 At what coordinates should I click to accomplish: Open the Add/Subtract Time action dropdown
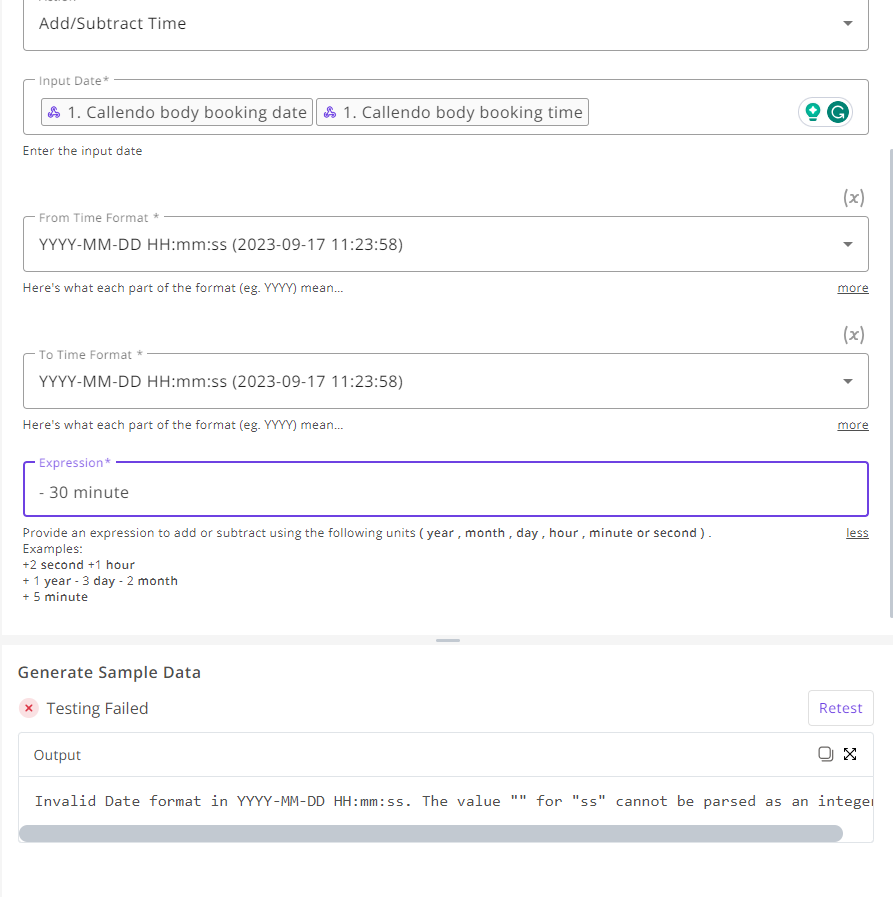[x=446, y=24]
